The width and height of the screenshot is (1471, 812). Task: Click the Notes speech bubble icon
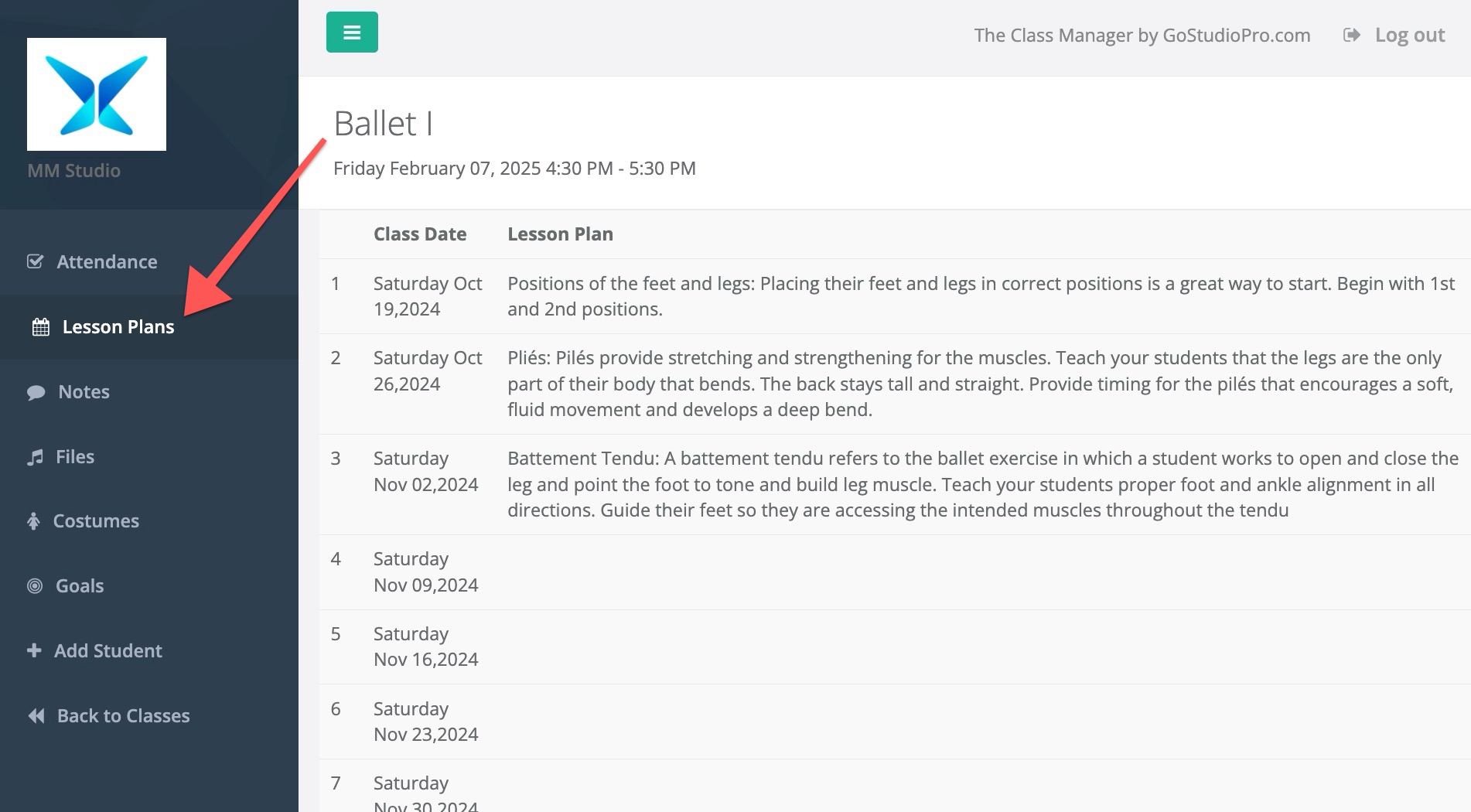(x=36, y=392)
